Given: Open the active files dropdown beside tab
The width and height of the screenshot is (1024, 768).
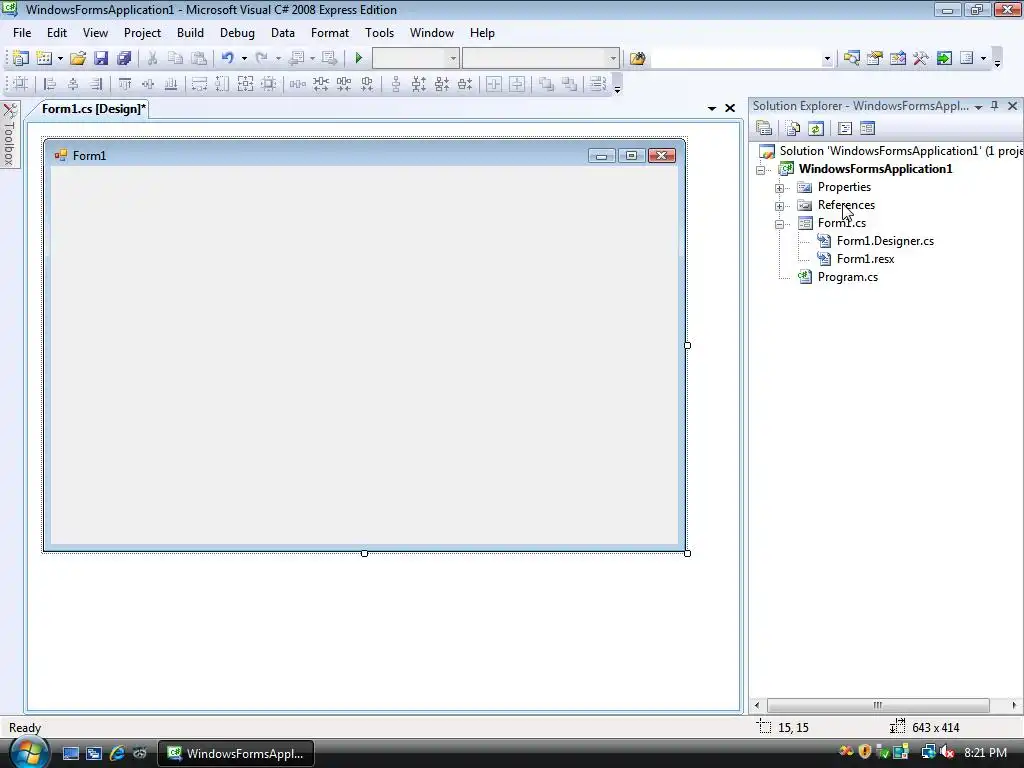Looking at the screenshot, I should click(x=712, y=108).
